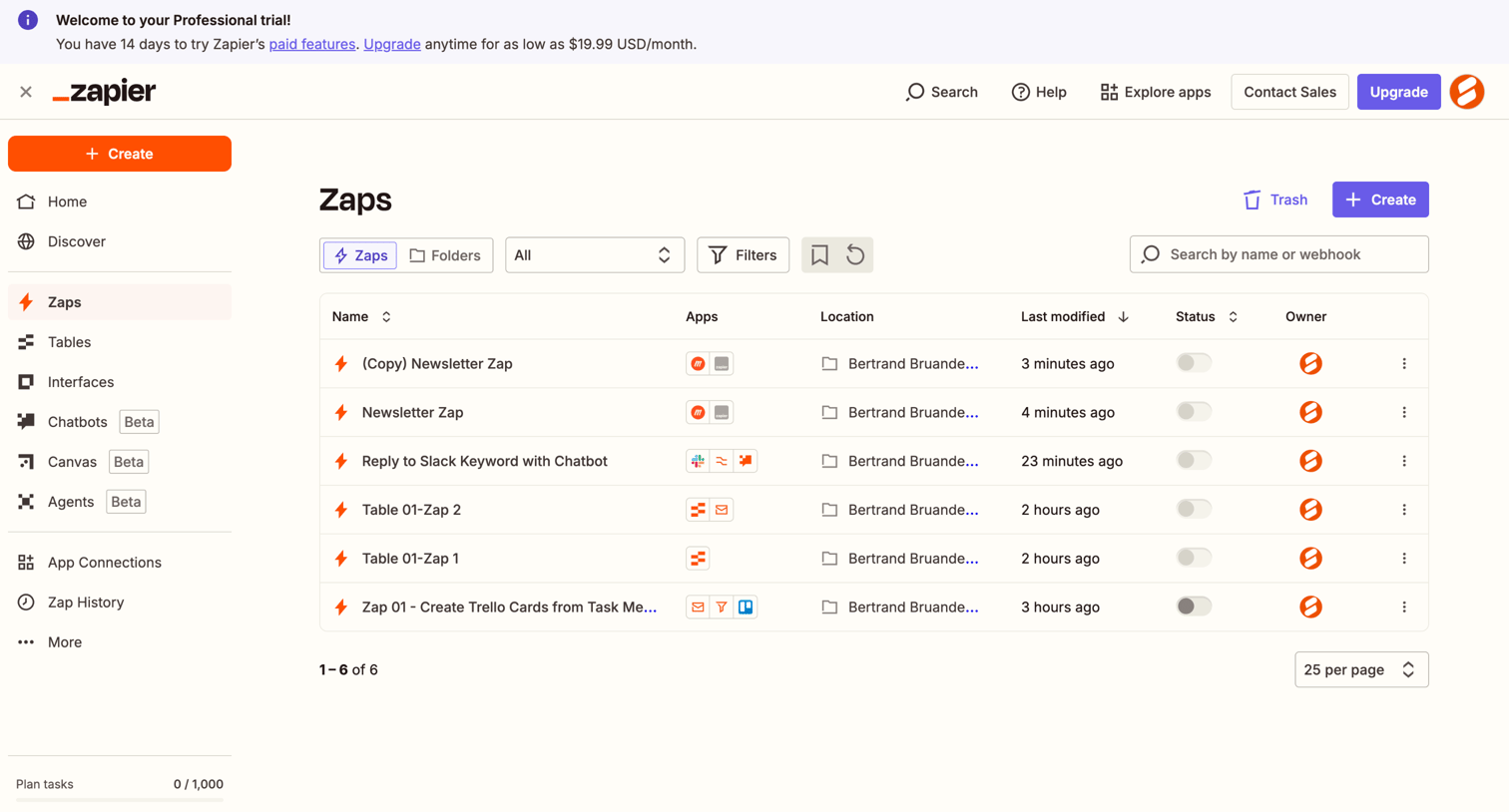Click owner avatar in (Copy) Newsletter Zap row
This screenshot has width=1509, height=812.
1310,364
